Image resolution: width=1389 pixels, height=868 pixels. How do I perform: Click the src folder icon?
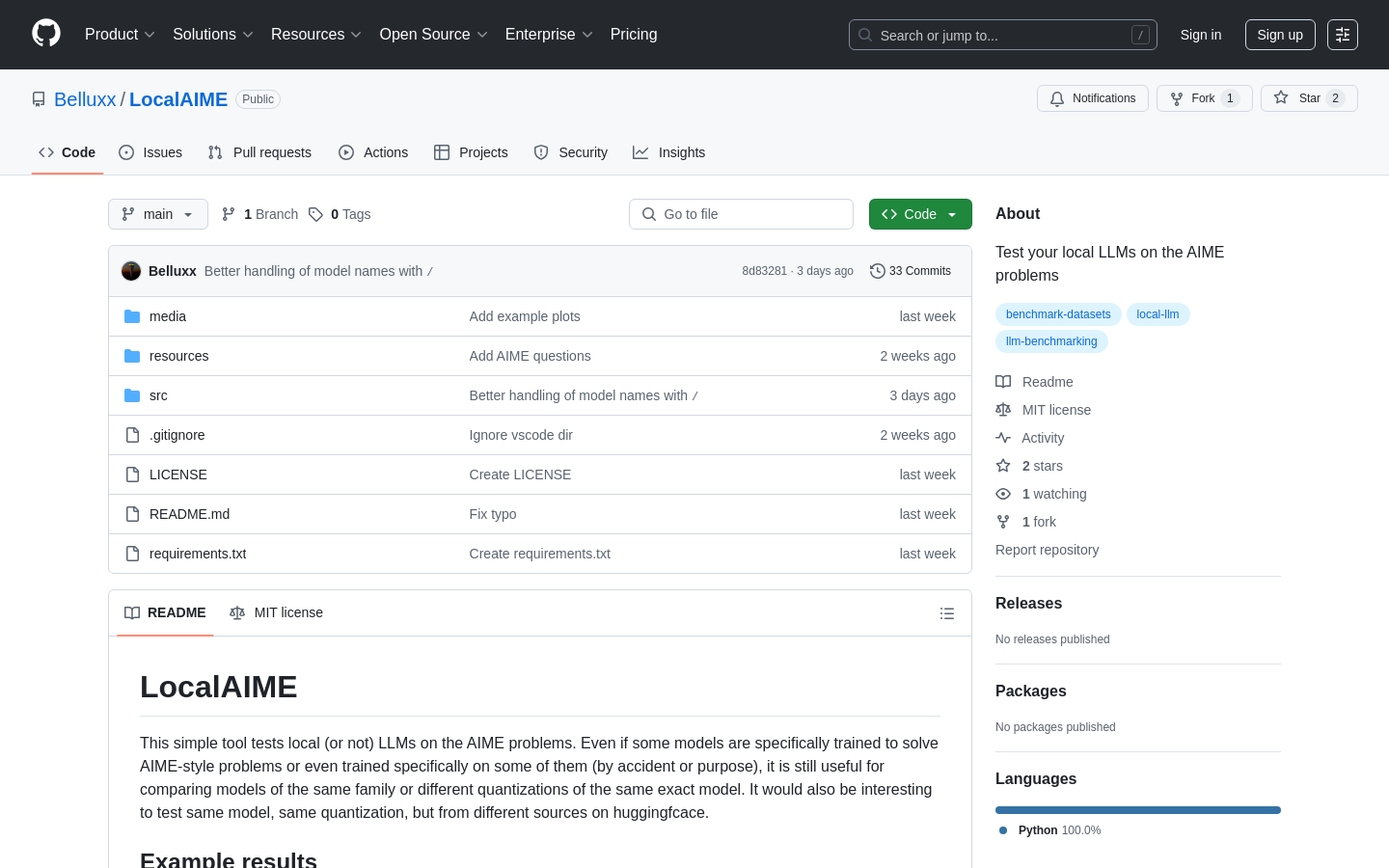pos(132,395)
